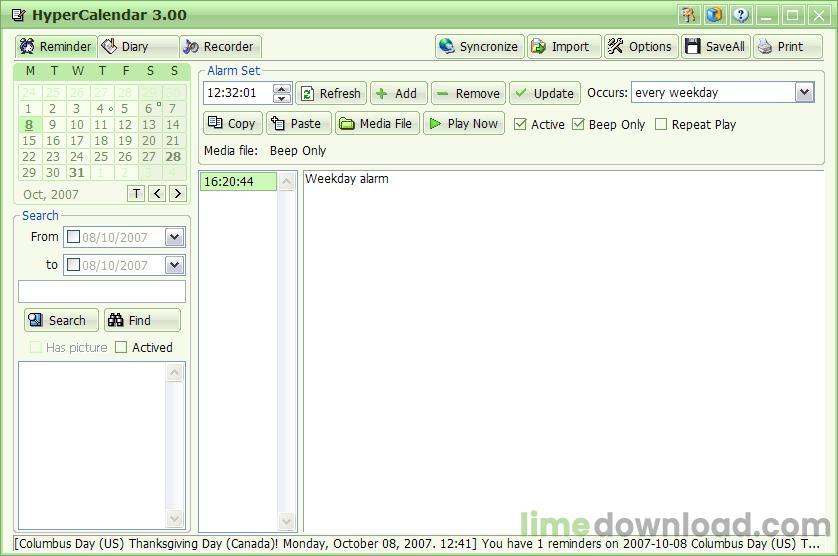This screenshot has height=556, width=838.
Task: Click the Refresh alarm button
Action: pyautogui.click(x=331, y=94)
